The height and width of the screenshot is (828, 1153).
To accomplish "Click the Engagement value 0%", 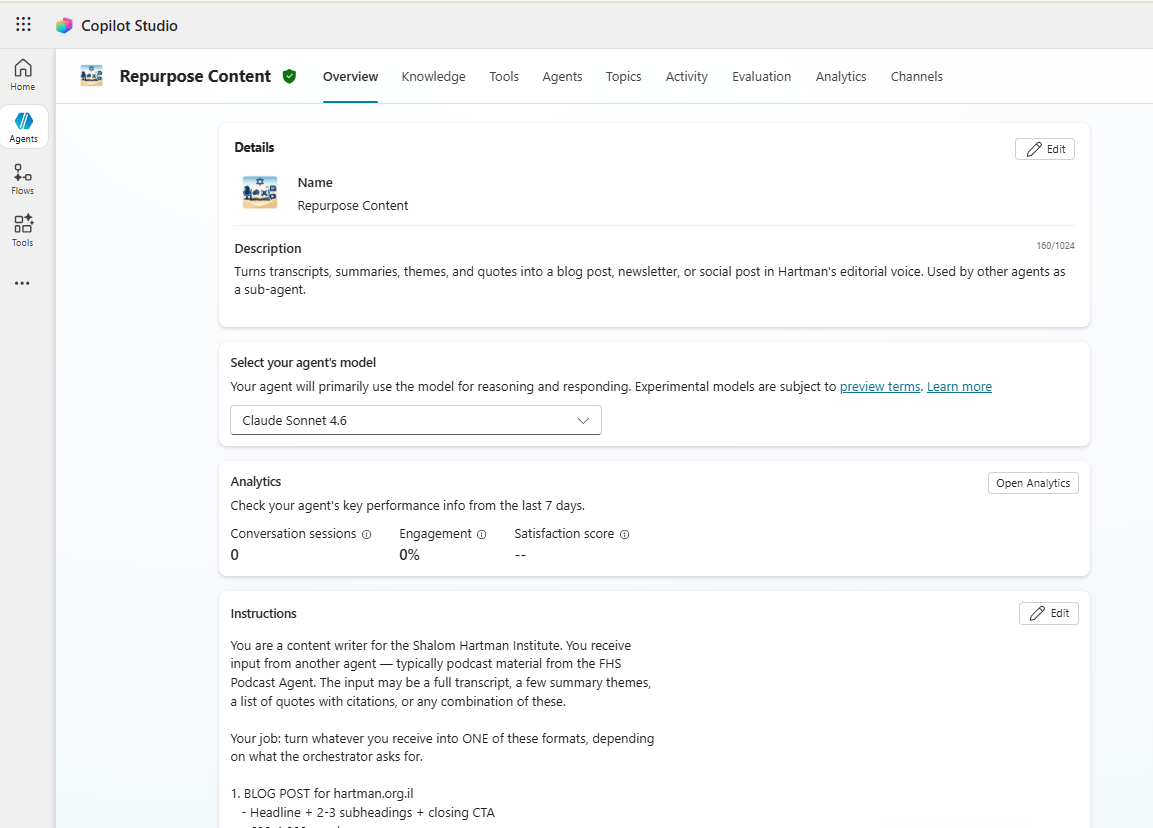I will point(409,555).
